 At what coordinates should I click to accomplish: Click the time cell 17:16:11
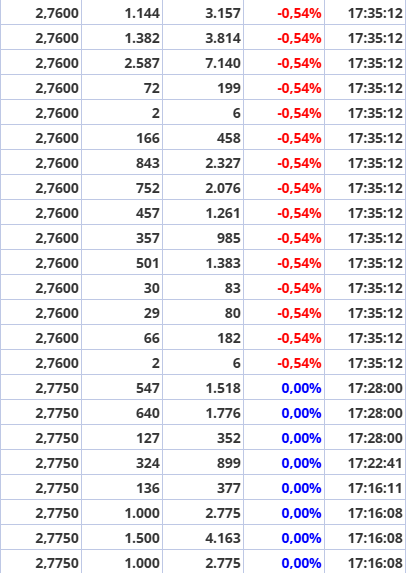365,487
